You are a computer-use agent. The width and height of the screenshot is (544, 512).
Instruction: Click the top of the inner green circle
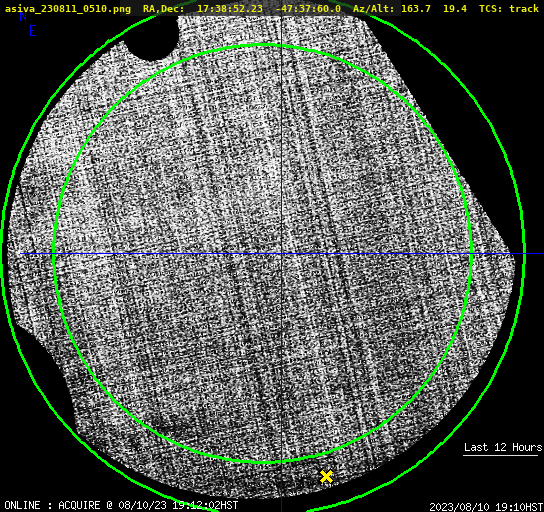[x=264, y=45]
